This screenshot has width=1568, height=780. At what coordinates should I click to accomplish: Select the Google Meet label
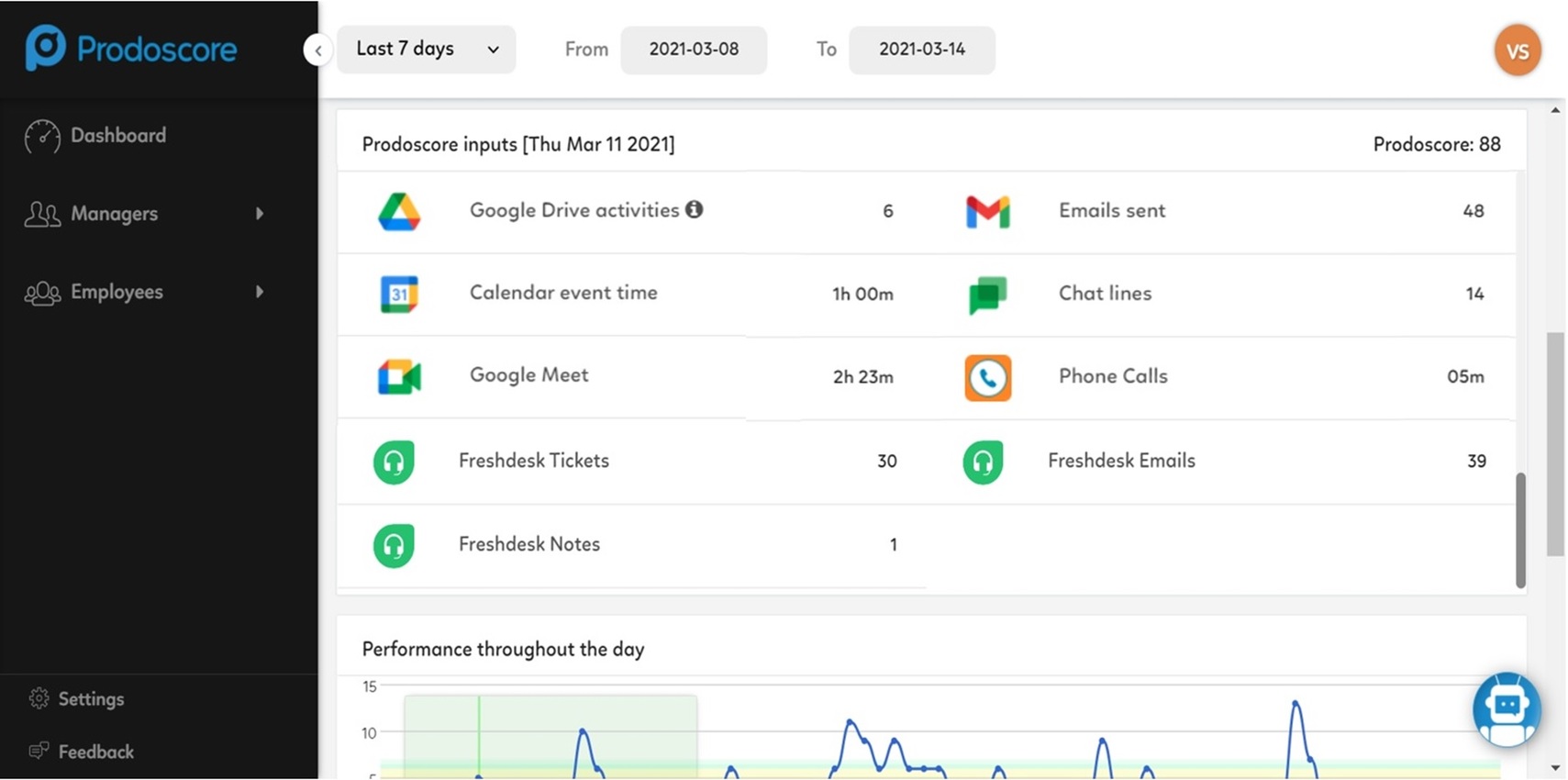click(x=528, y=375)
